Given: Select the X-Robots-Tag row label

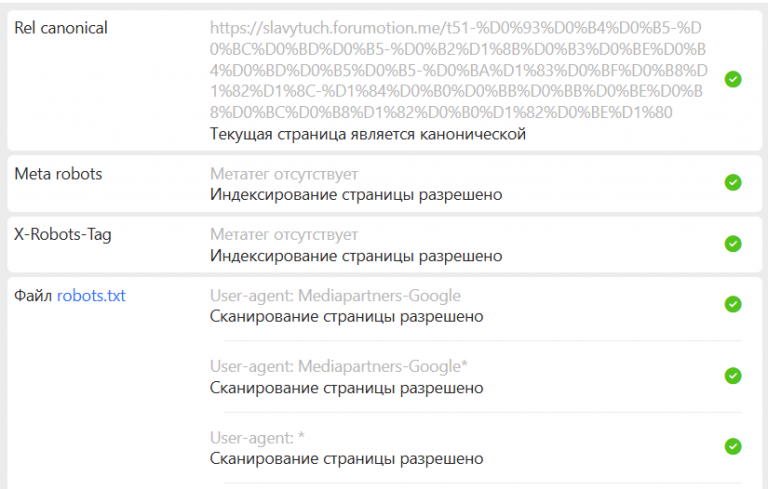Looking at the screenshot, I should pos(63,235).
